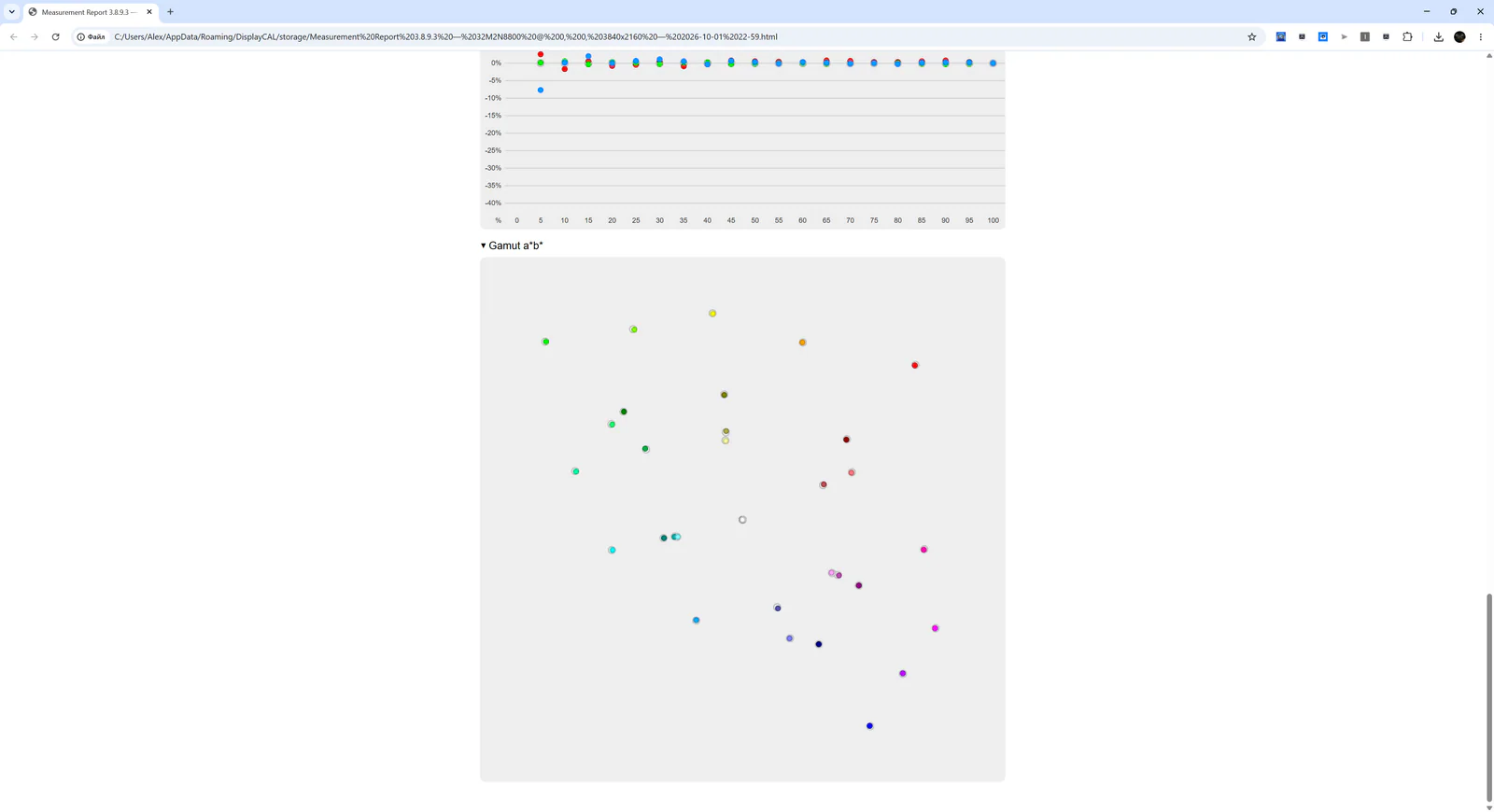The image size is (1494, 812).
Task: Open the profile avatar menu
Action: coord(1459,36)
